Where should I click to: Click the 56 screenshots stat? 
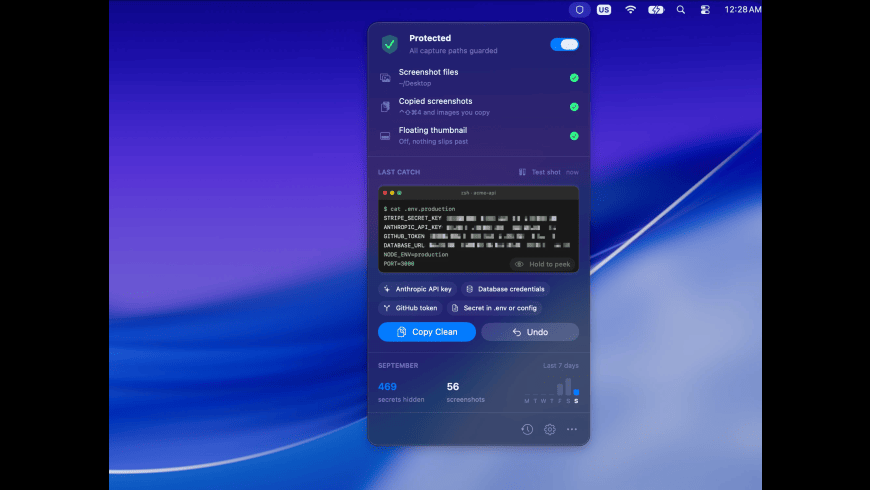[x=466, y=392]
